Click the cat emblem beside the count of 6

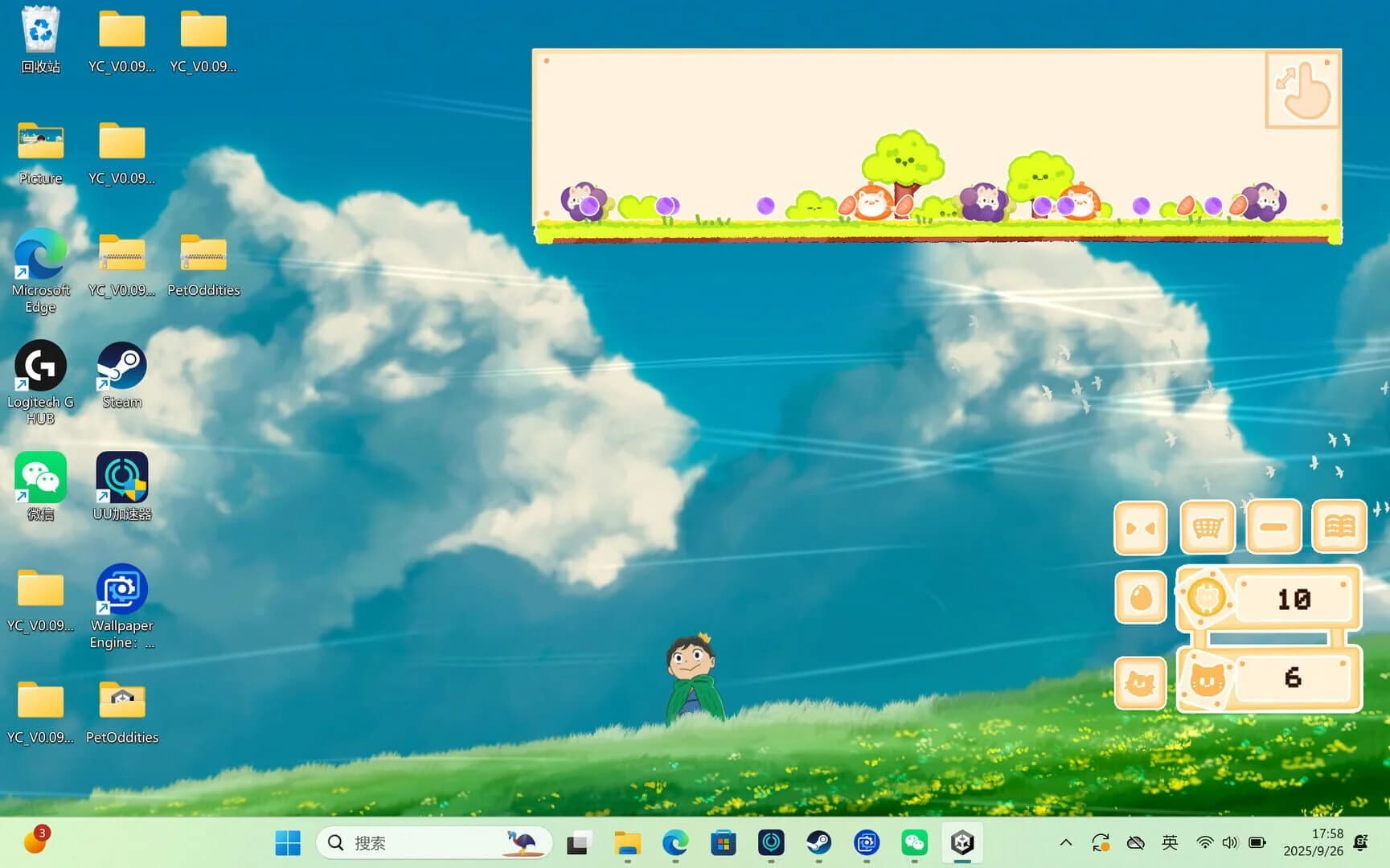[x=1208, y=680]
